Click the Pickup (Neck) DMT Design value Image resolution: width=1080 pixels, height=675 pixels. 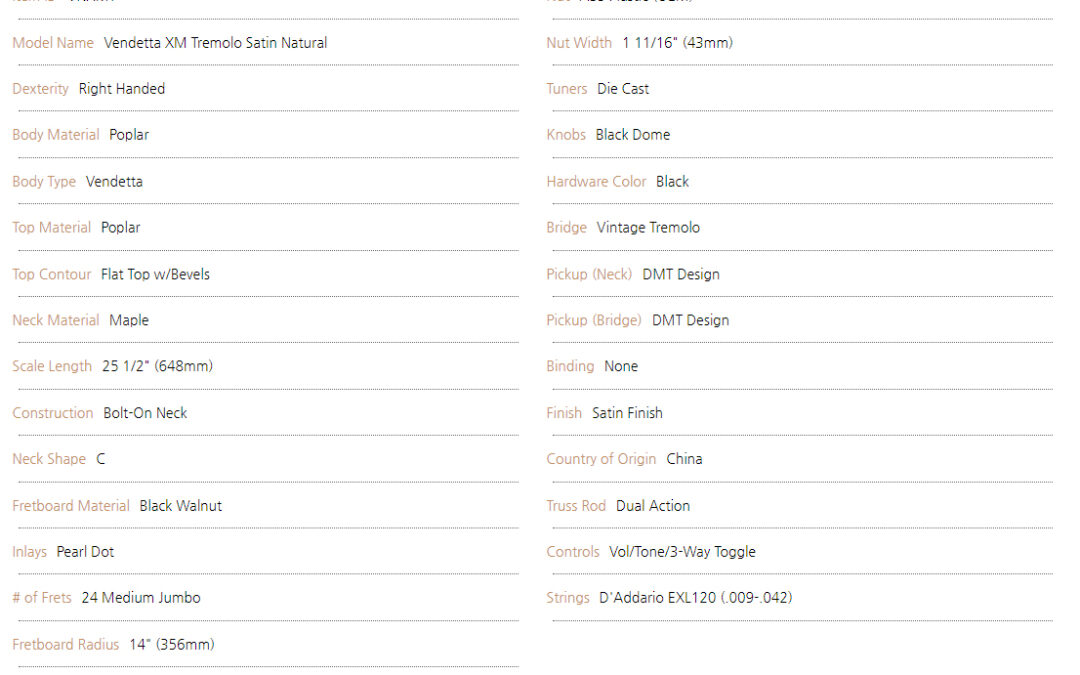(681, 274)
